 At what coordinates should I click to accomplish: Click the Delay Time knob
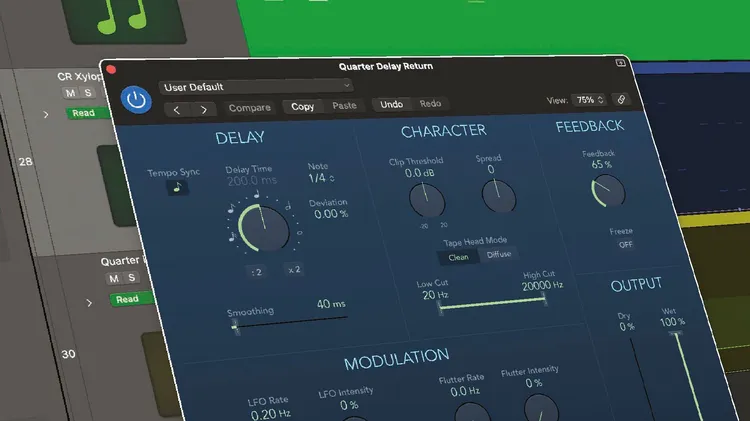click(264, 228)
